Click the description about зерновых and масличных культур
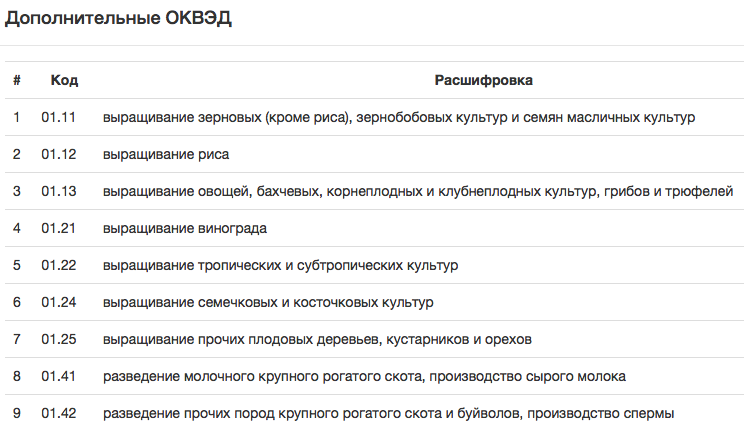The image size is (744, 439). pos(398,117)
